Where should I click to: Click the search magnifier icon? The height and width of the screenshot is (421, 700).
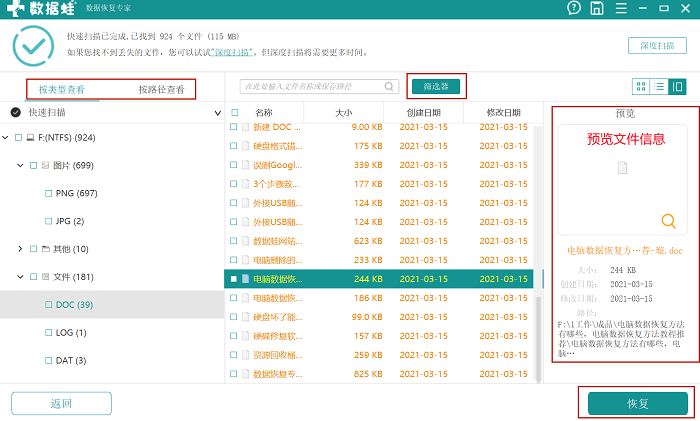[389, 86]
